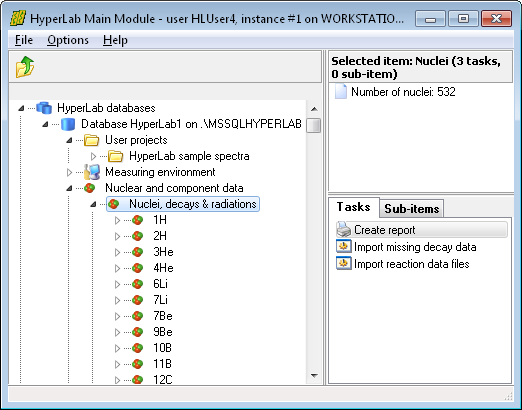This screenshot has height=410, width=522.
Task: Click the Nuclear and component data atom icon
Action: 89,188
